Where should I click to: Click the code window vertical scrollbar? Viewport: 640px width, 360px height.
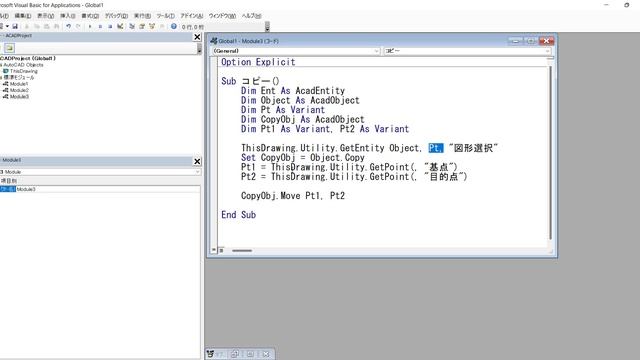551,153
